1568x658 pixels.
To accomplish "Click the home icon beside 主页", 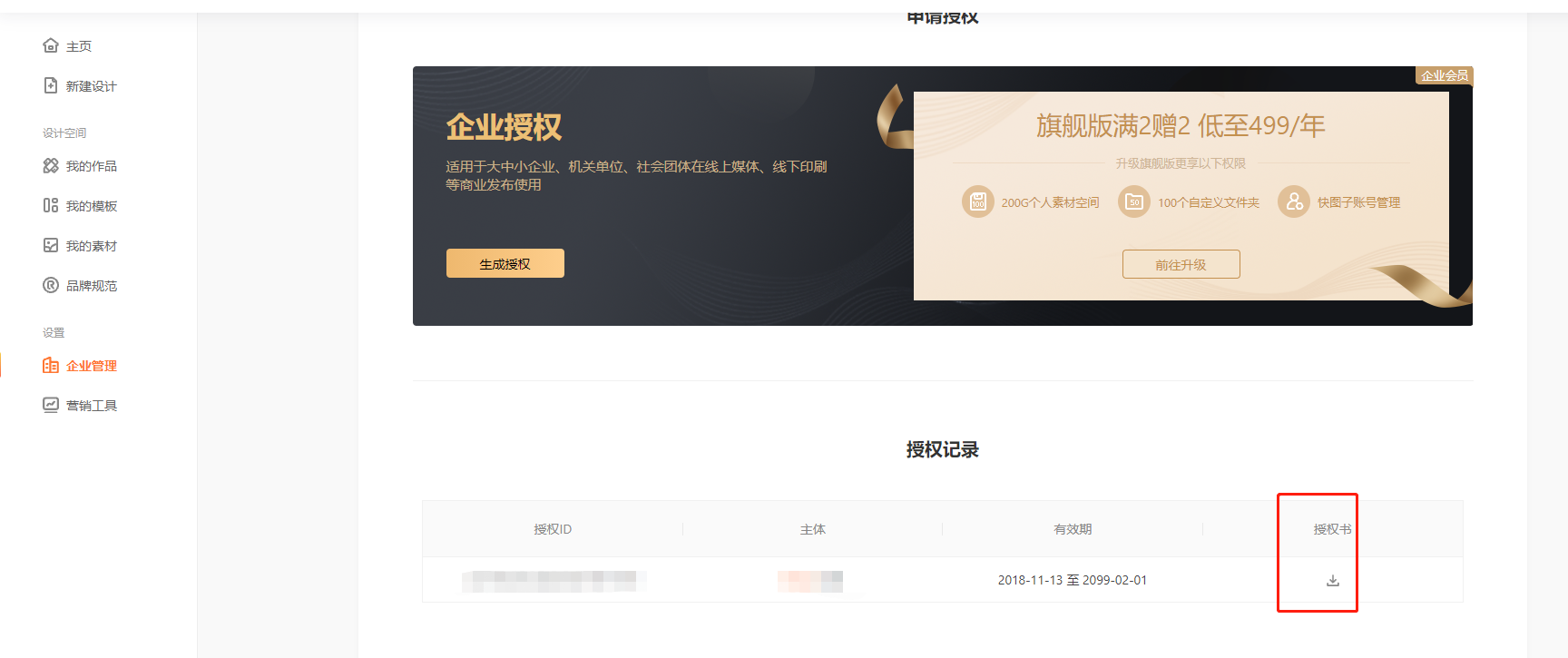I will [51, 45].
